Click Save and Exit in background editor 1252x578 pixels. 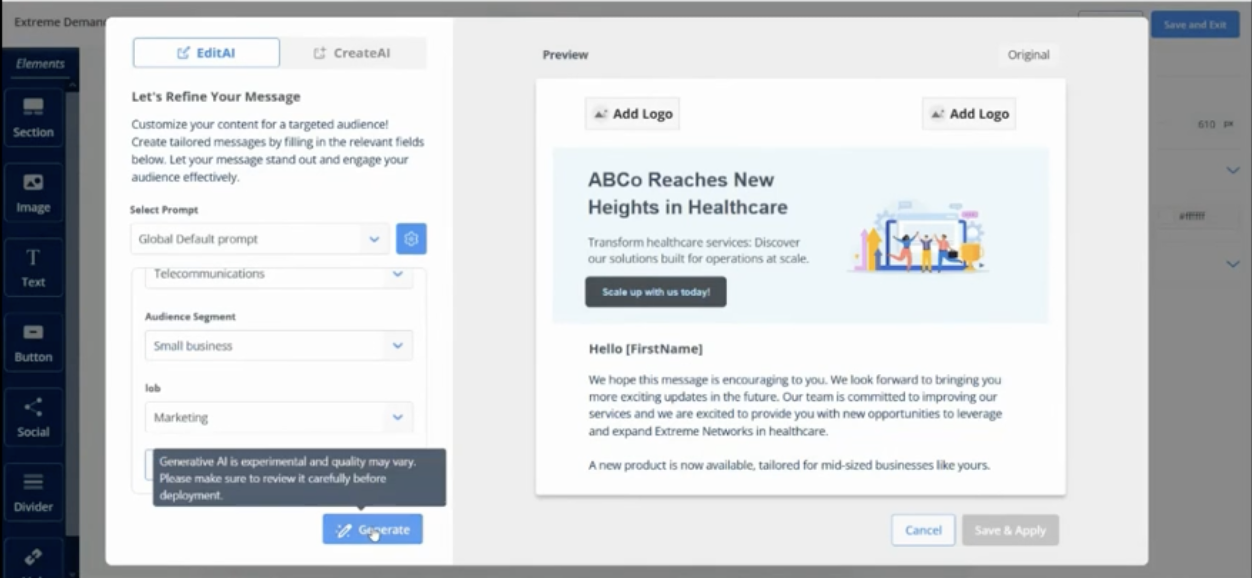point(1195,25)
